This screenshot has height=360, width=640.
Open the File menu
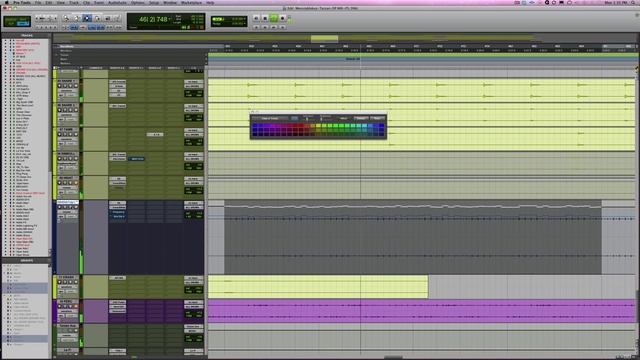[38, 2]
